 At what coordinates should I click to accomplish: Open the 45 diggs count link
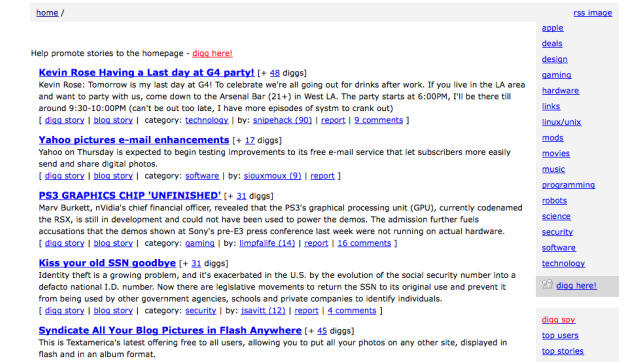click(322, 331)
